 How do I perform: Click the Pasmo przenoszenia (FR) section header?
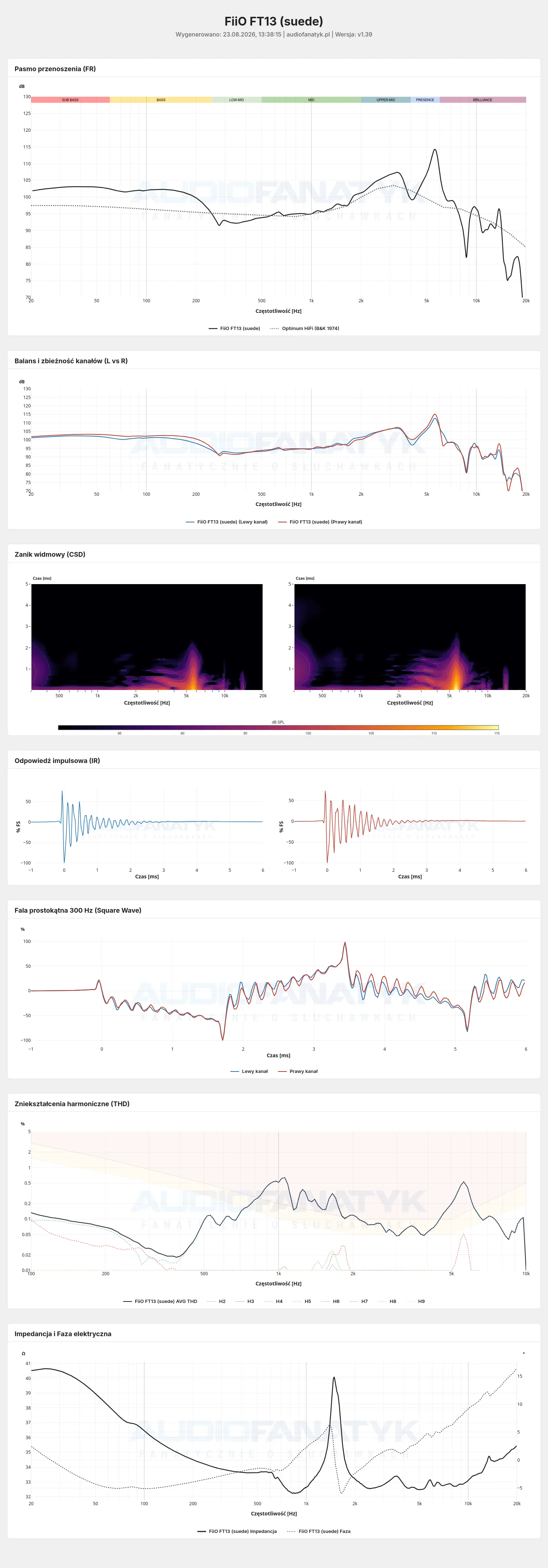click(x=55, y=69)
